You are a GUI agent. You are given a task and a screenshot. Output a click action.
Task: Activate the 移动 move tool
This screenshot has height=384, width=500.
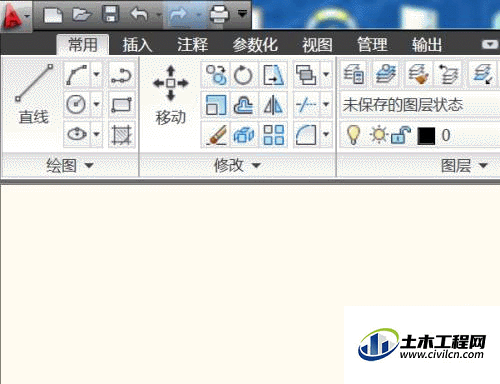coord(171,95)
